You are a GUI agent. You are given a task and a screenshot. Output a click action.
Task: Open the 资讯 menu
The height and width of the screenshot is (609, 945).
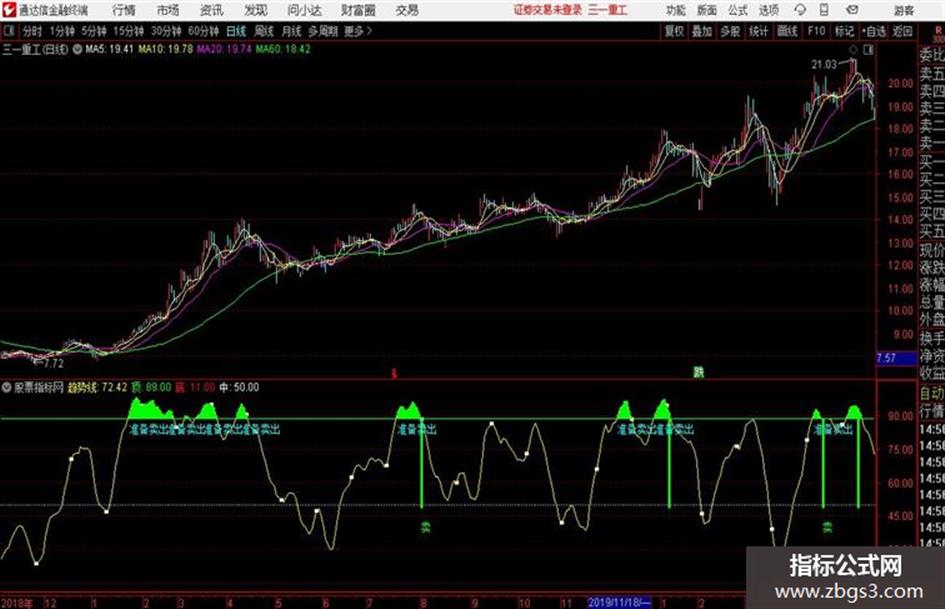coord(212,10)
